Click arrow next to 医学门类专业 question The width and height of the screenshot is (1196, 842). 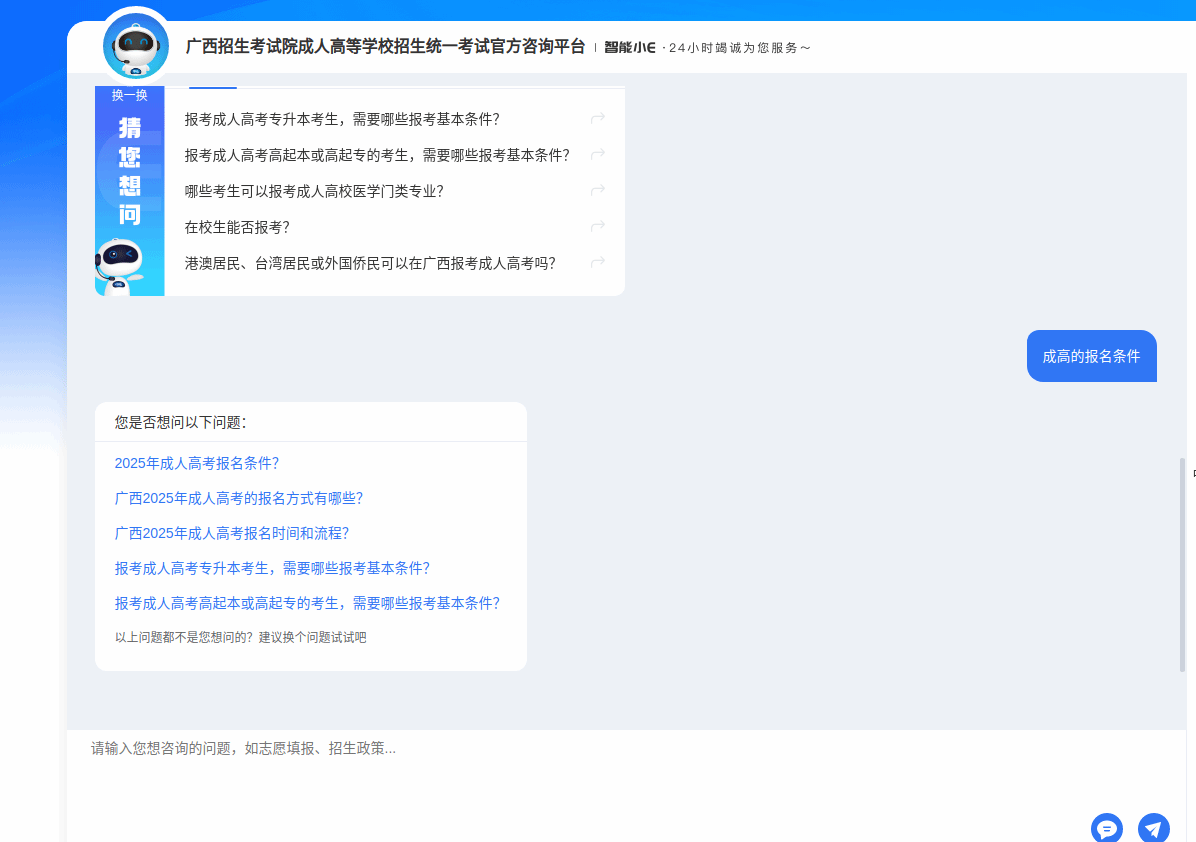[598, 191]
